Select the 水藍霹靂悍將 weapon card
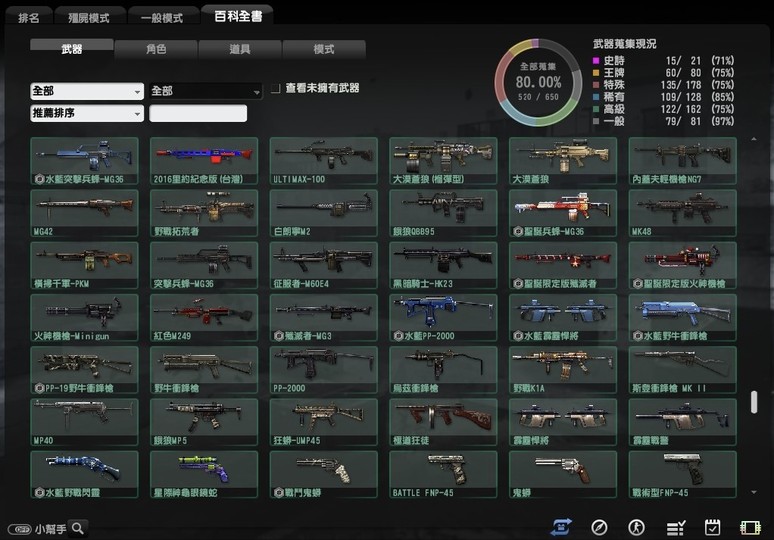 (563, 318)
